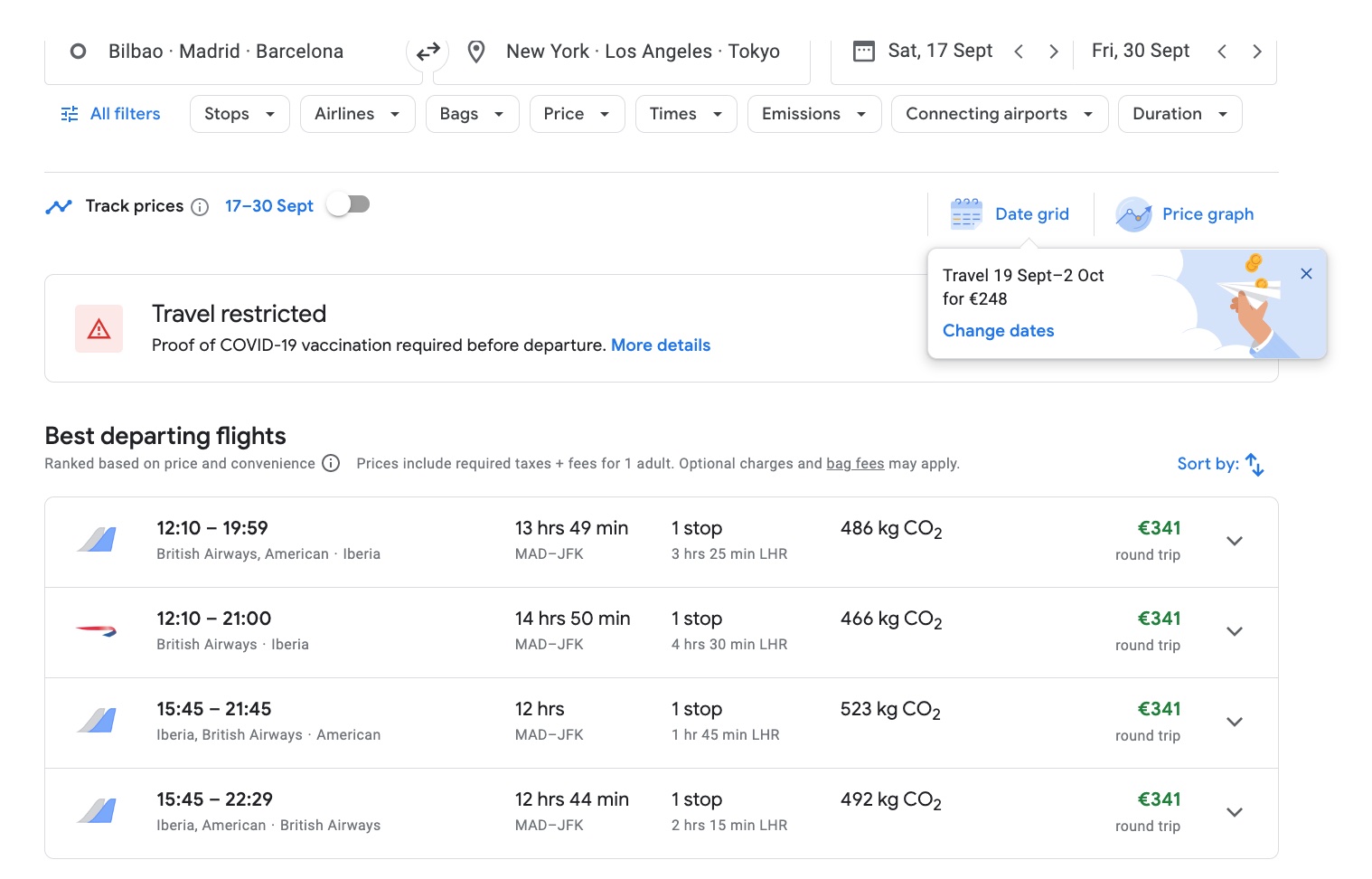Expand the 15:45 – 22:29 flight details
This screenshot has height=879, width=1372.
coord(1235,812)
